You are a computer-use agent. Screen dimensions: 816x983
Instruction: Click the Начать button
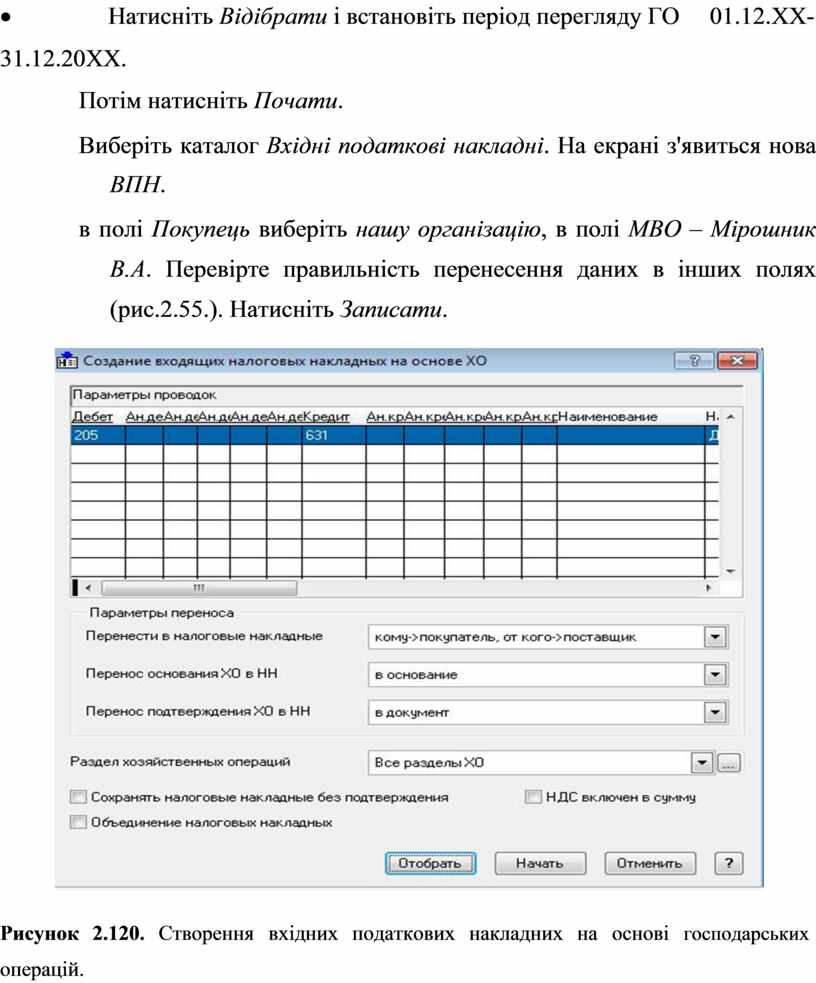540,863
